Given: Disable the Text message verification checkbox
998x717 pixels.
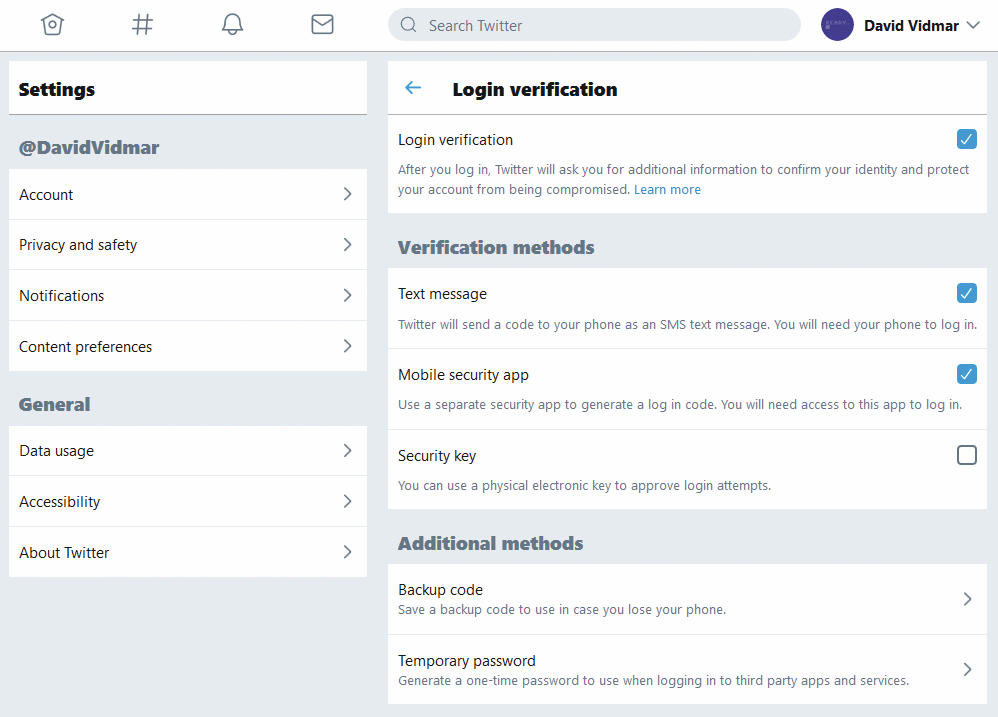Looking at the screenshot, I should click(966, 293).
